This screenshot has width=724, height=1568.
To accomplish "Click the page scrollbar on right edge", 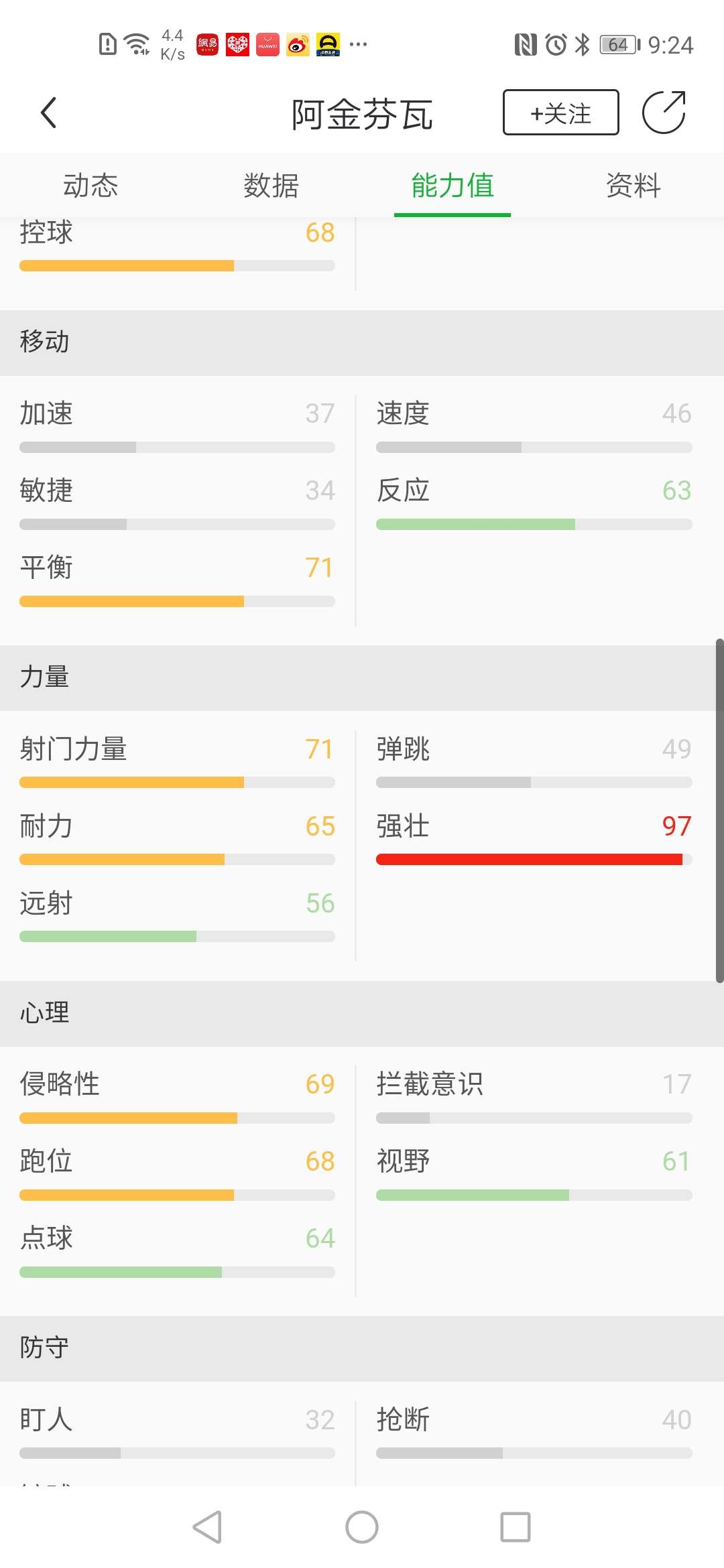I will coord(719,811).
